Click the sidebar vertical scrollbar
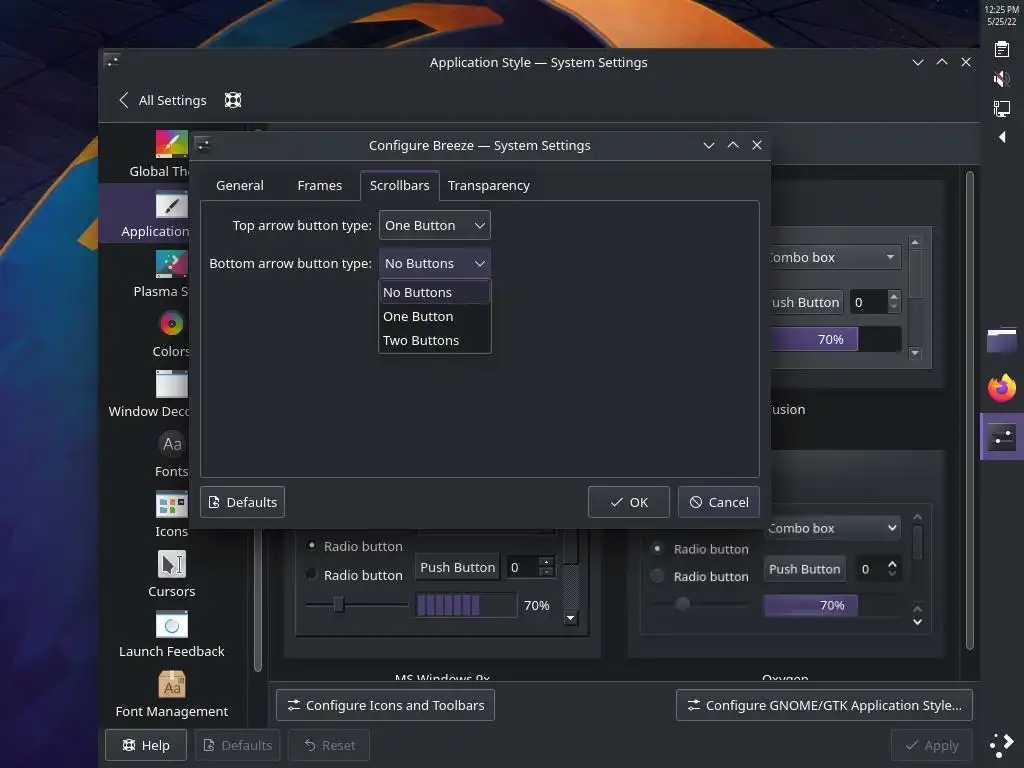Screen dimensions: 1024x768 (x=258, y=600)
